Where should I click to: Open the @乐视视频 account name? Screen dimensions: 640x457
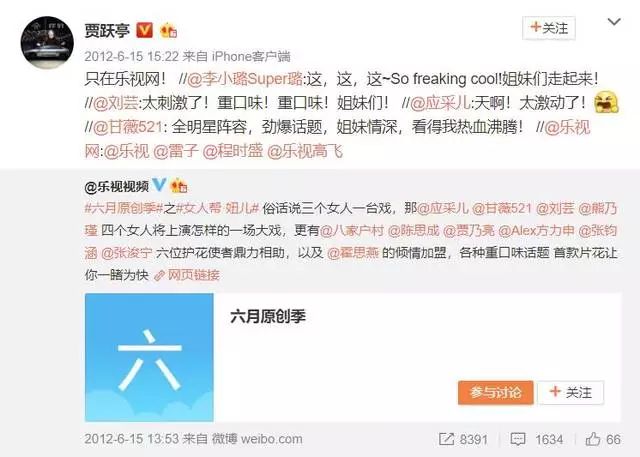click(x=116, y=187)
